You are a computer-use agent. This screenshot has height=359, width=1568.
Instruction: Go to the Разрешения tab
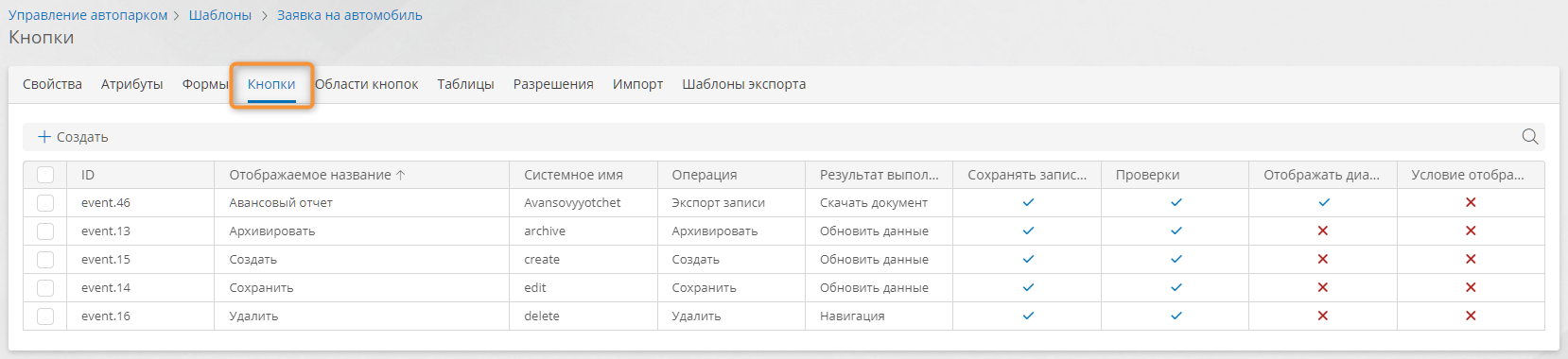click(553, 84)
